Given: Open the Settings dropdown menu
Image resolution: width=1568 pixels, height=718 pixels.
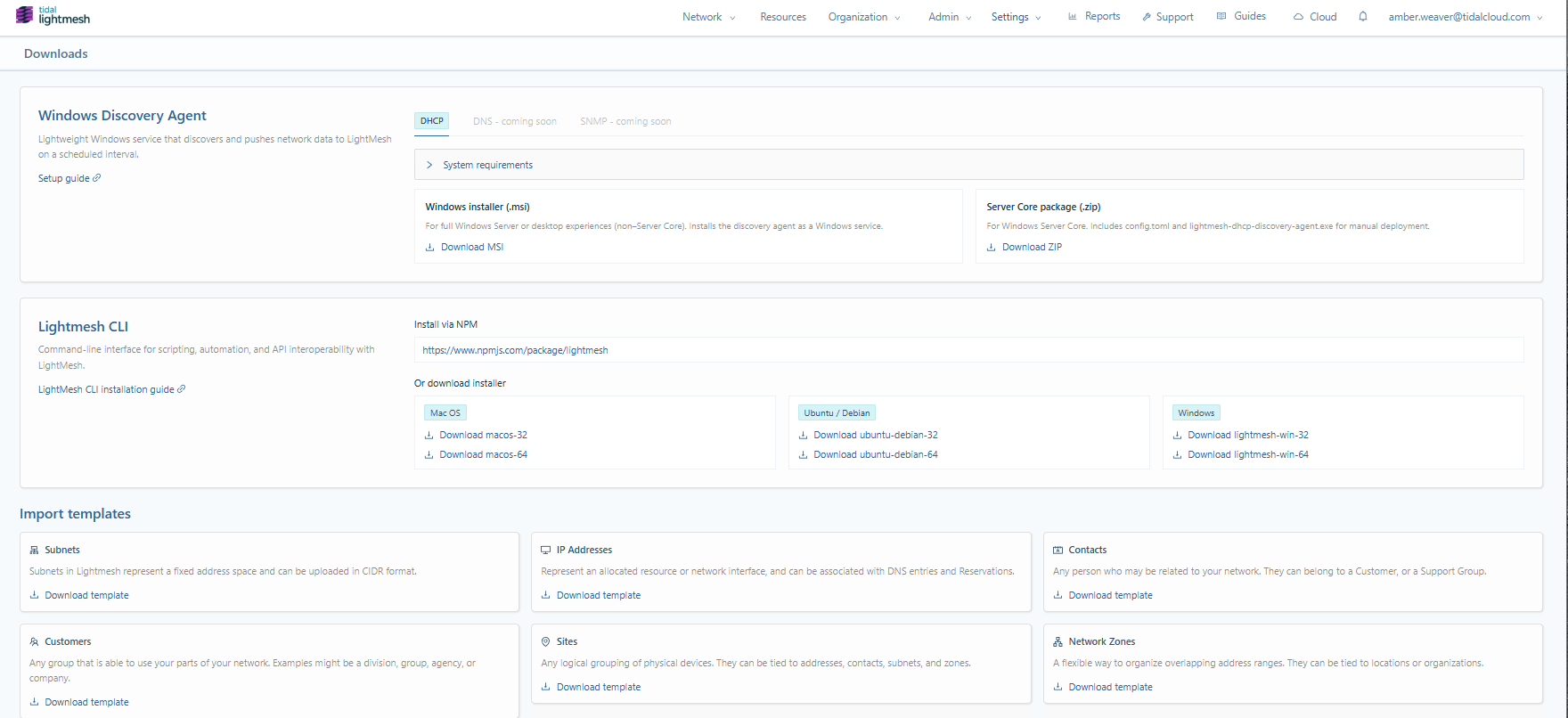Looking at the screenshot, I should pyautogui.click(x=1017, y=17).
